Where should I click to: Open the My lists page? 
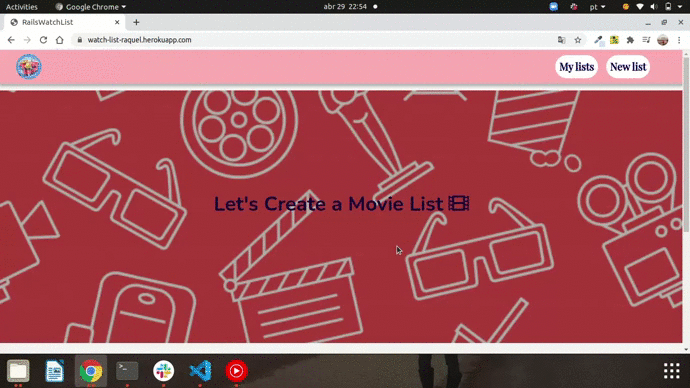click(x=576, y=67)
